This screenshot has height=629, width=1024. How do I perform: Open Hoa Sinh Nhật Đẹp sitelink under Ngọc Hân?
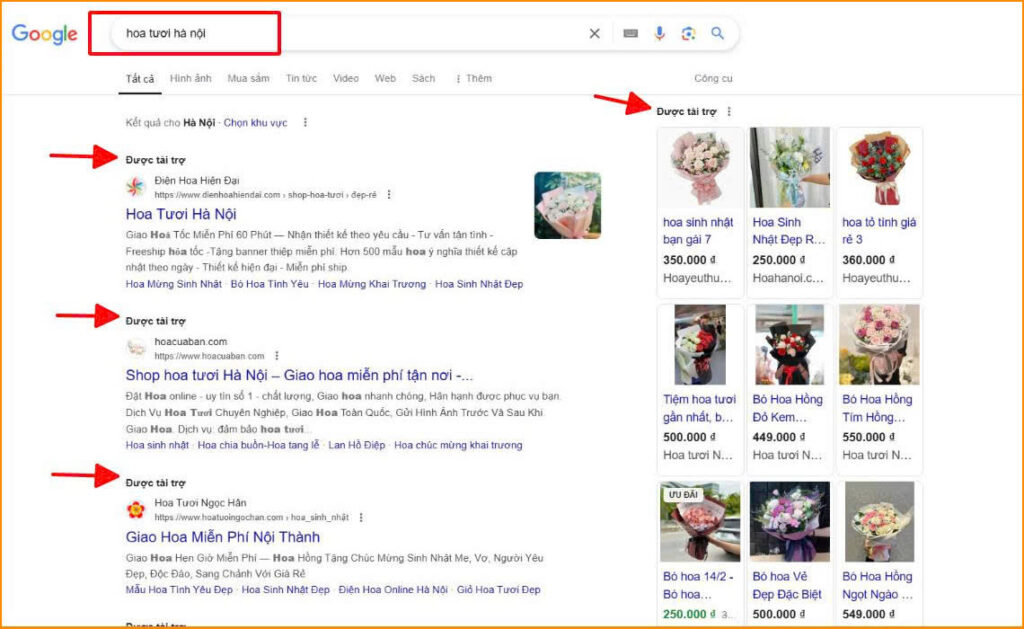click(x=285, y=590)
